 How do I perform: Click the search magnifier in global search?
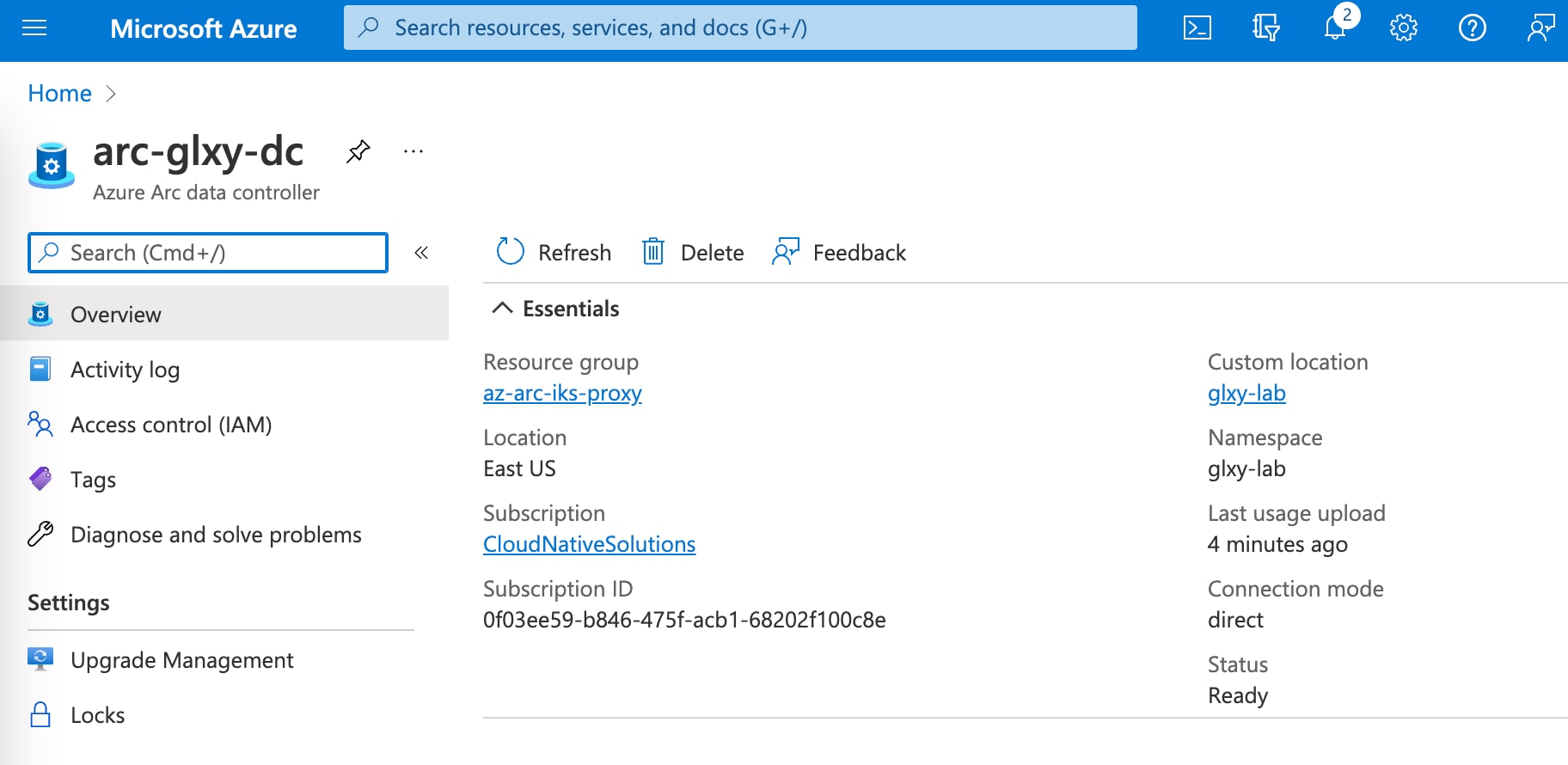tap(369, 28)
